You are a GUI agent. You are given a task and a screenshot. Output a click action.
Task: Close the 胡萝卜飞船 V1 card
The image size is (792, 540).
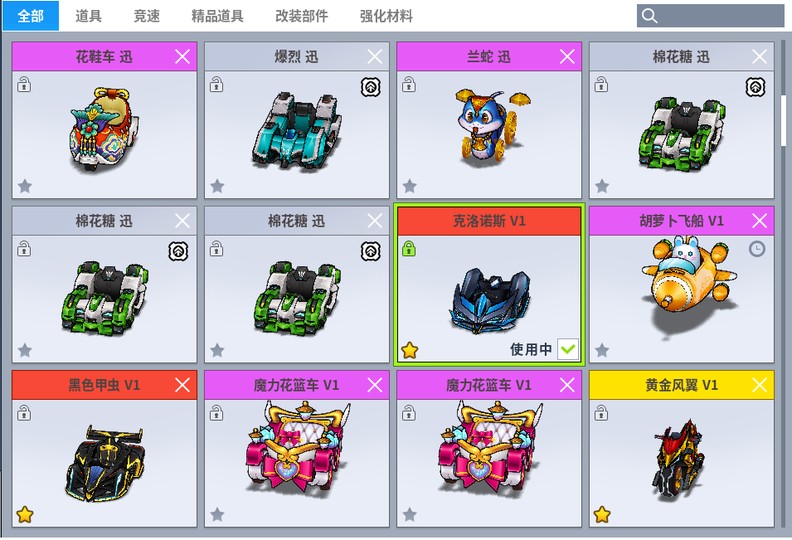759,221
